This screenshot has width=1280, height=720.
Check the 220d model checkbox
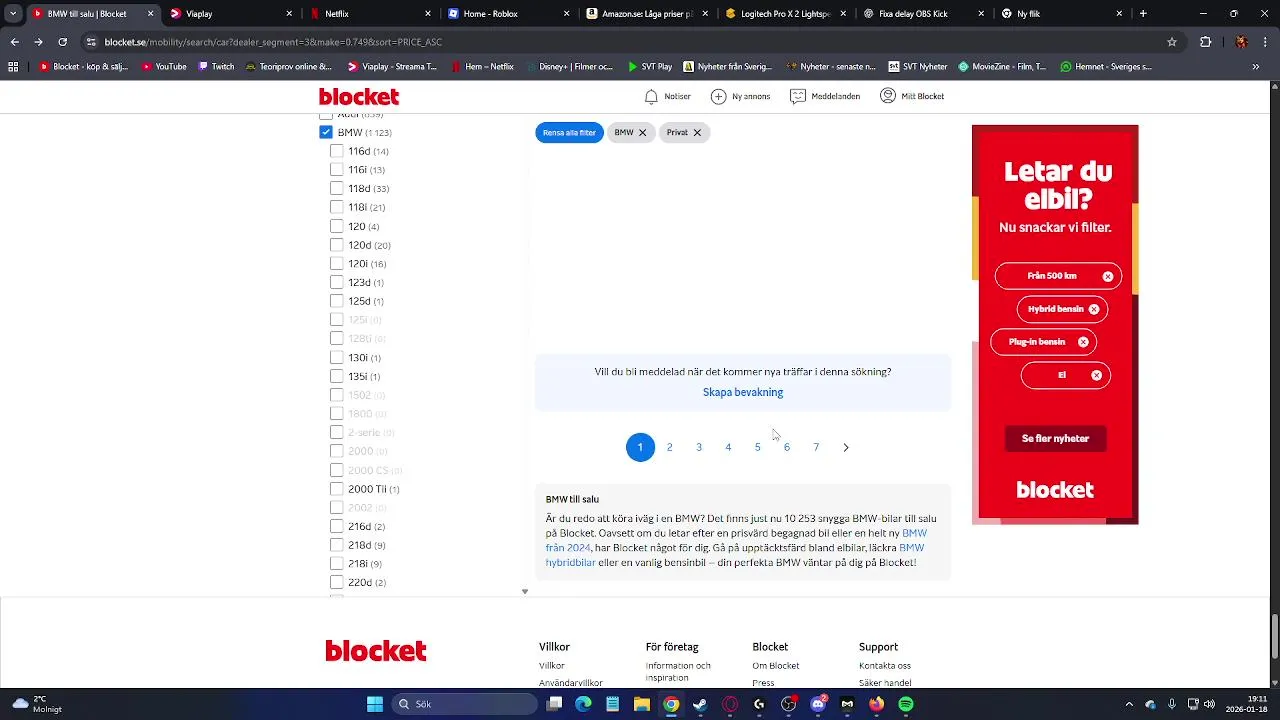tap(337, 582)
